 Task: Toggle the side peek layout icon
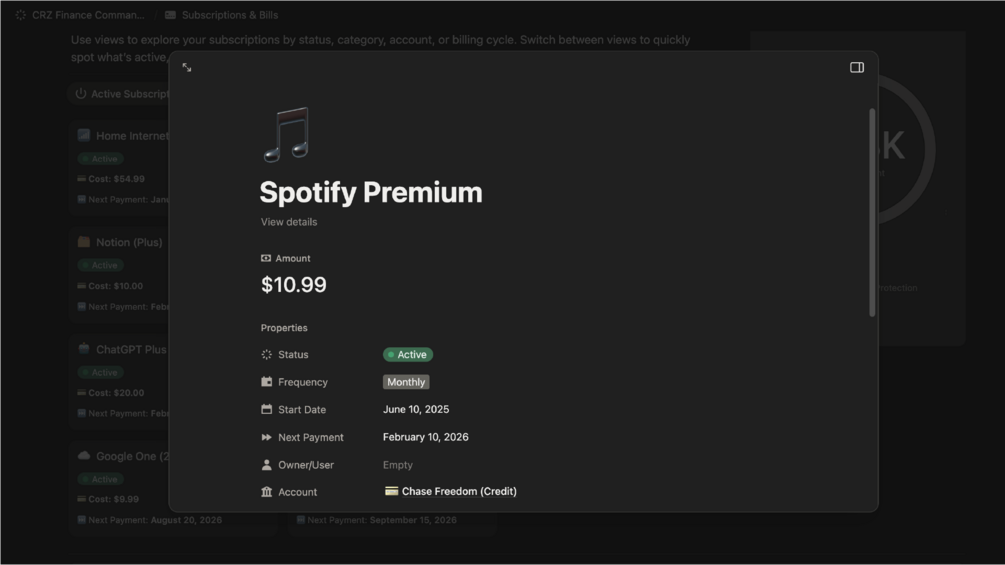pos(857,68)
